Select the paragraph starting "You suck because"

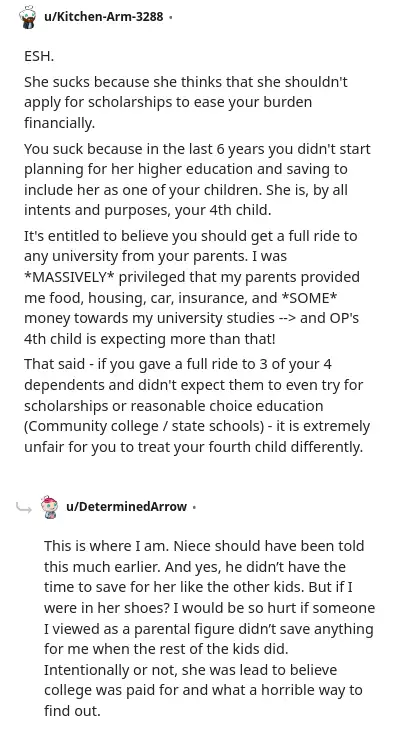(197, 179)
